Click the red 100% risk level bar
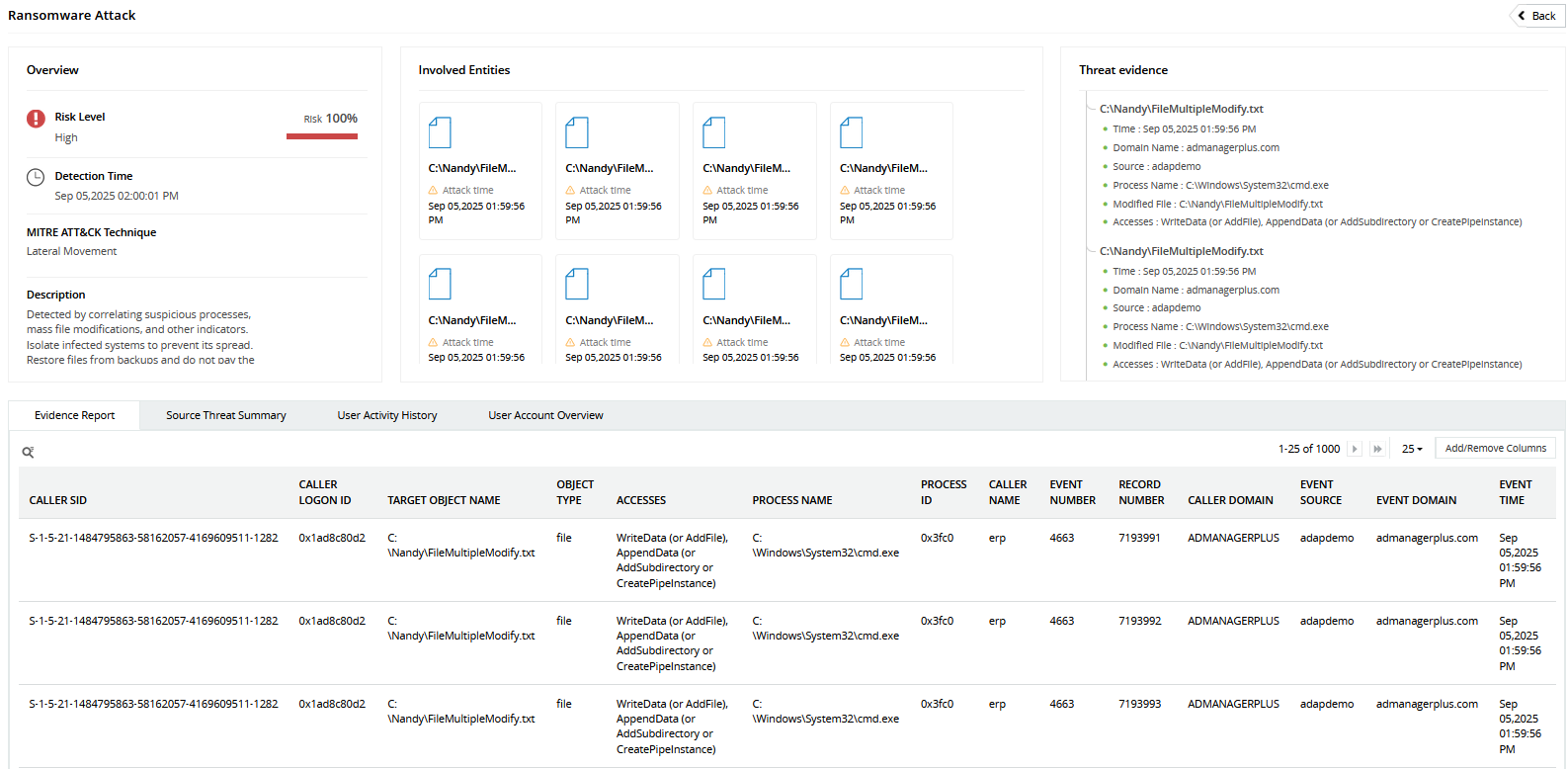Viewport: 1568px width, 769px height. (322, 136)
